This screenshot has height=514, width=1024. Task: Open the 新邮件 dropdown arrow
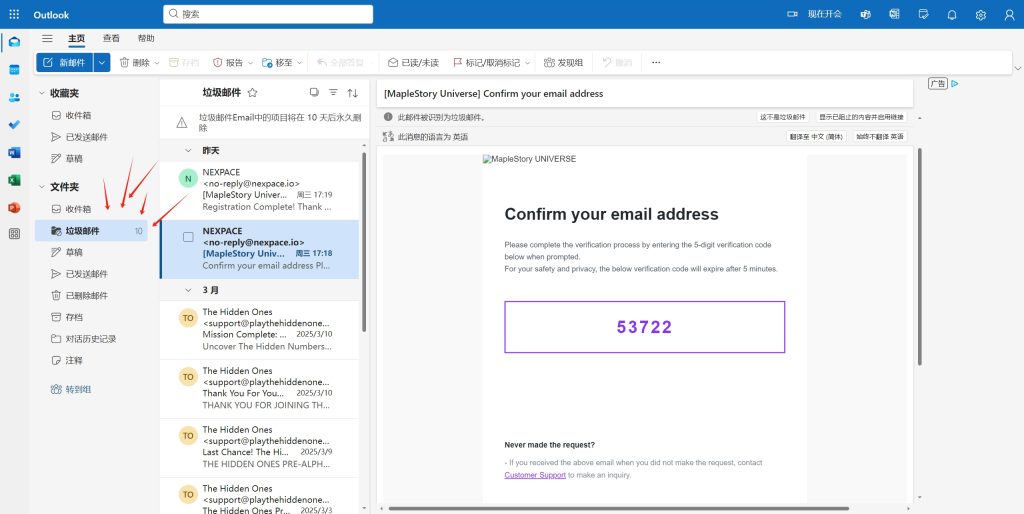click(102, 63)
